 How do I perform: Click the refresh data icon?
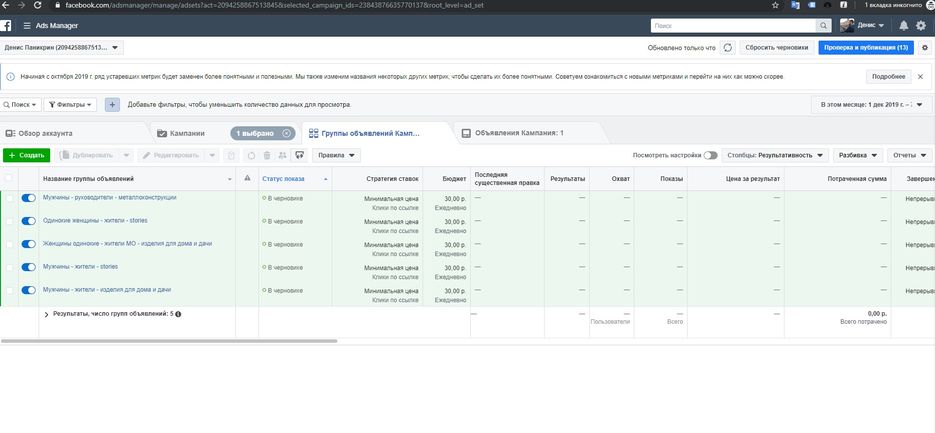click(x=727, y=47)
